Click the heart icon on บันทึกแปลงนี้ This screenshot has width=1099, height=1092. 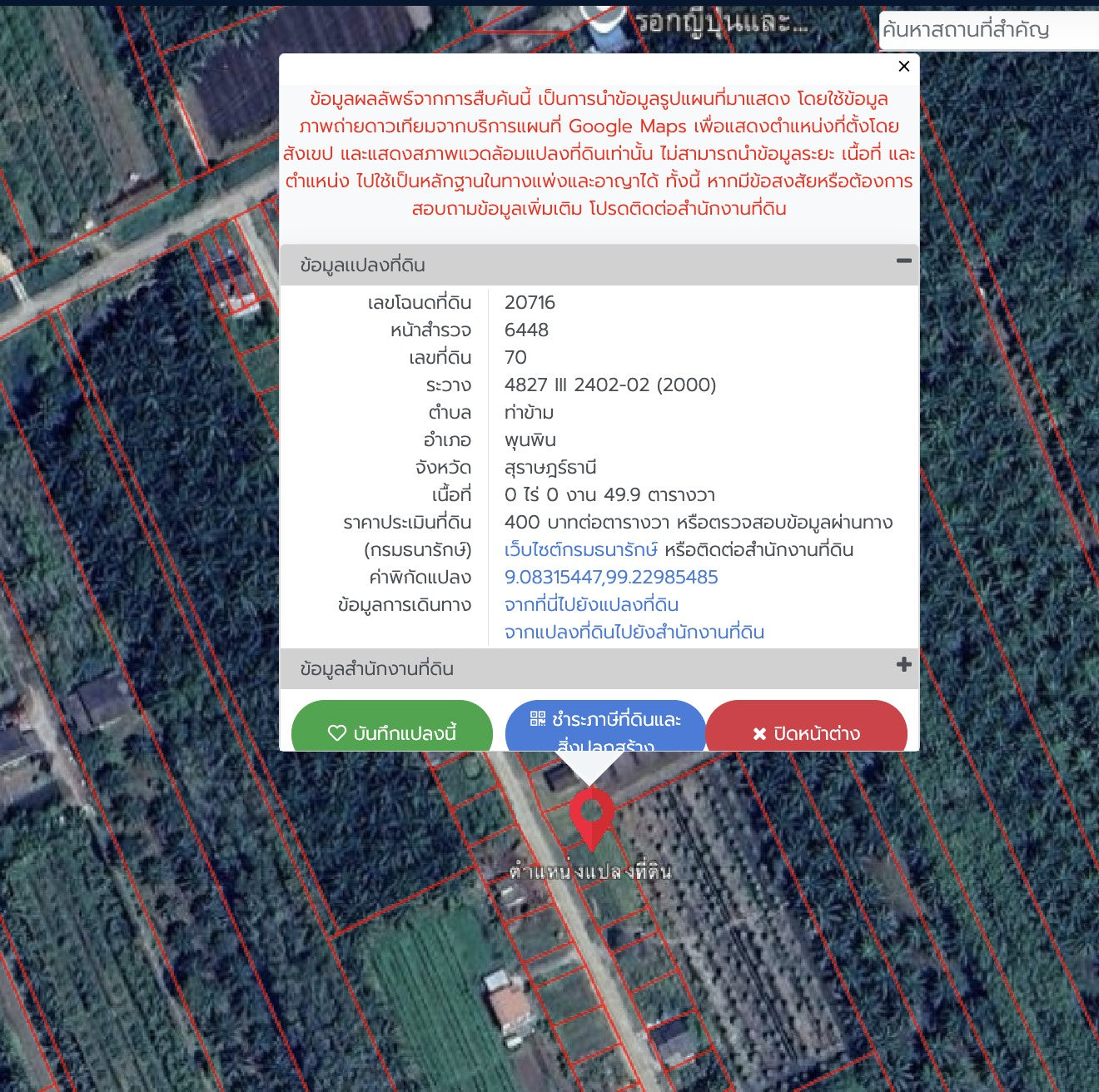pos(336,733)
